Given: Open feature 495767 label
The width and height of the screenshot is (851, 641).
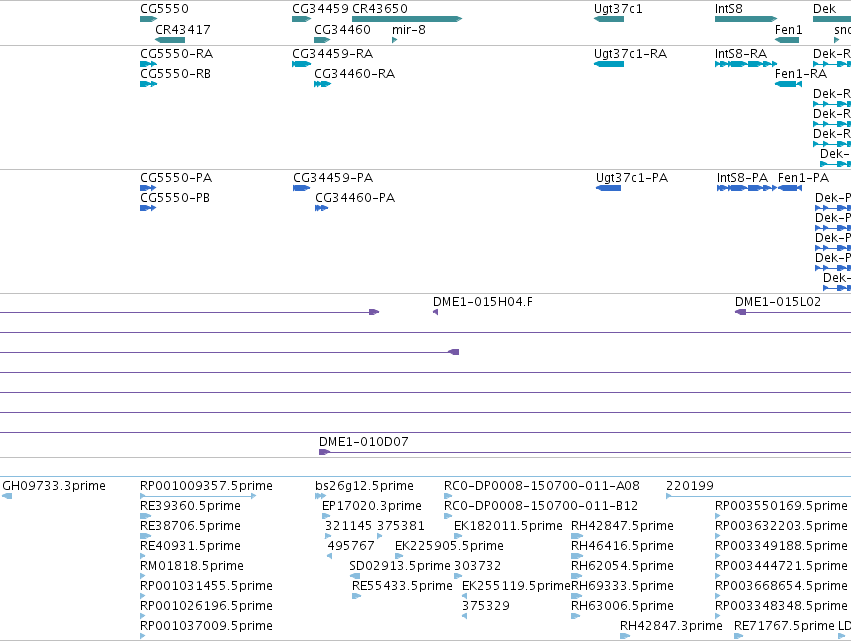Looking at the screenshot, I should pos(351,546).
